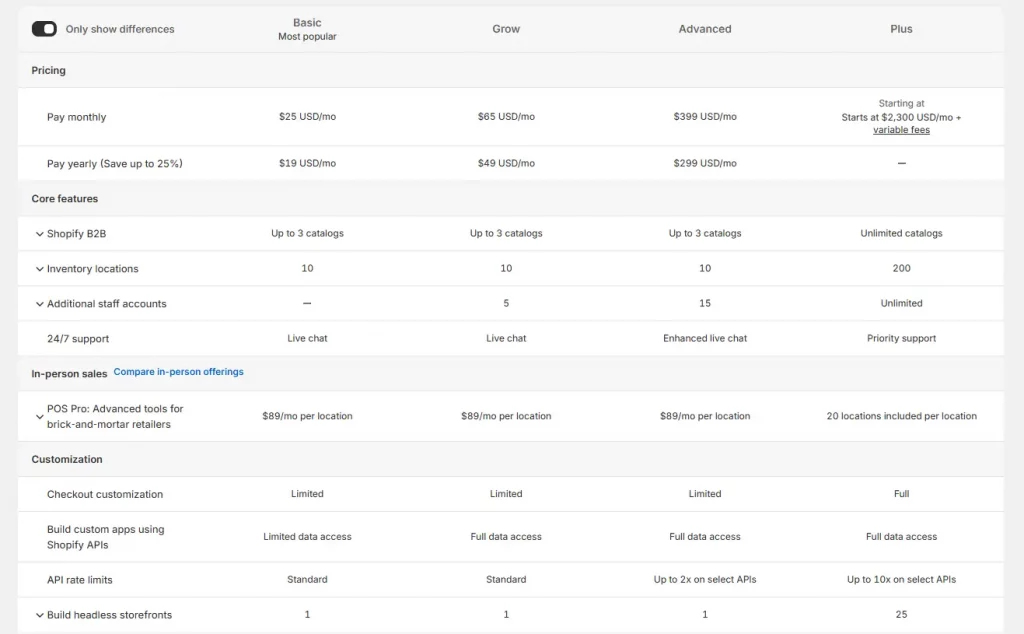Click the Pricing section heading

(48, 70)
